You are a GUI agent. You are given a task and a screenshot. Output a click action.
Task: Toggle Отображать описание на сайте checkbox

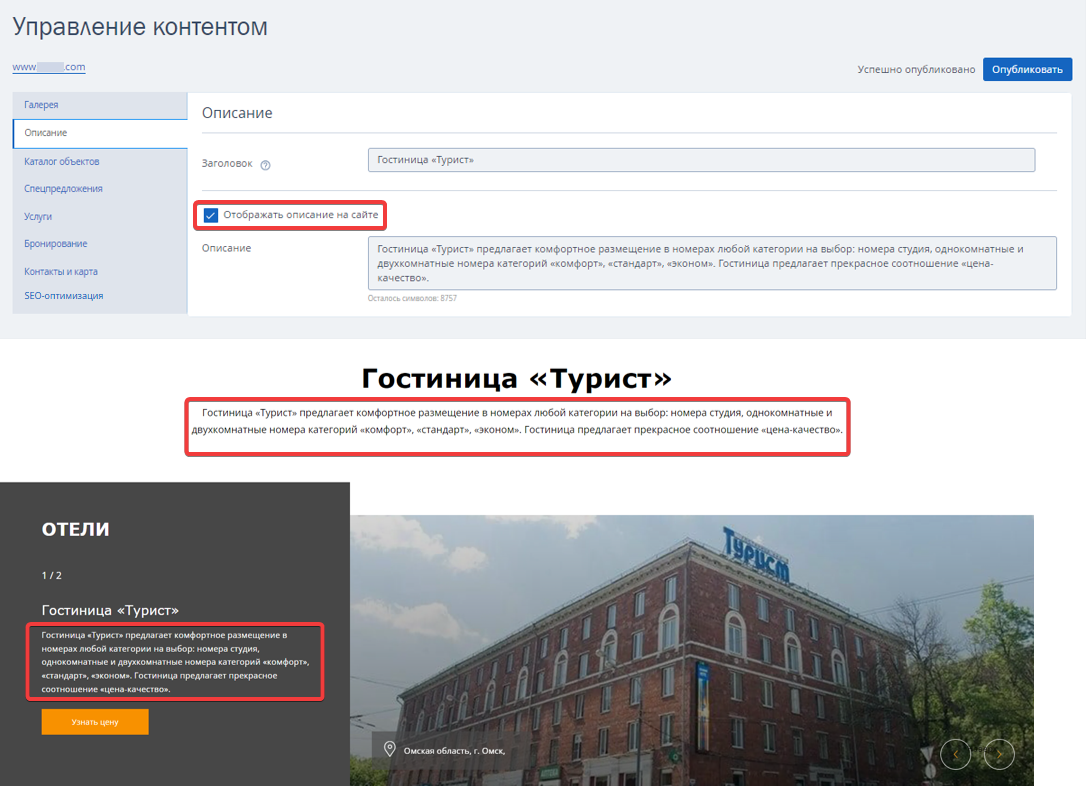coord(211,216)
